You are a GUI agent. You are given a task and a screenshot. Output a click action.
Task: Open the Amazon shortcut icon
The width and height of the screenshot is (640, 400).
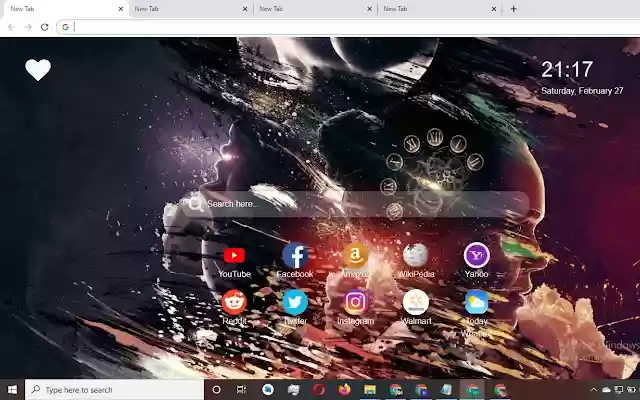(355, 255)
